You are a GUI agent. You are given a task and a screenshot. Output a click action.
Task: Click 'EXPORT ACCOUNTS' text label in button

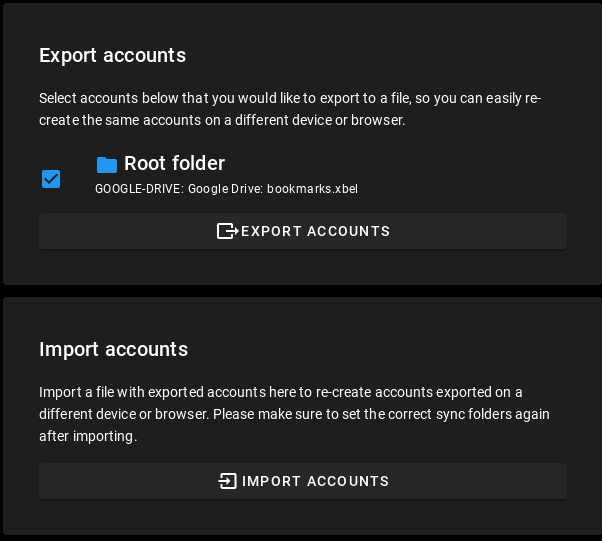coord(315,231)
